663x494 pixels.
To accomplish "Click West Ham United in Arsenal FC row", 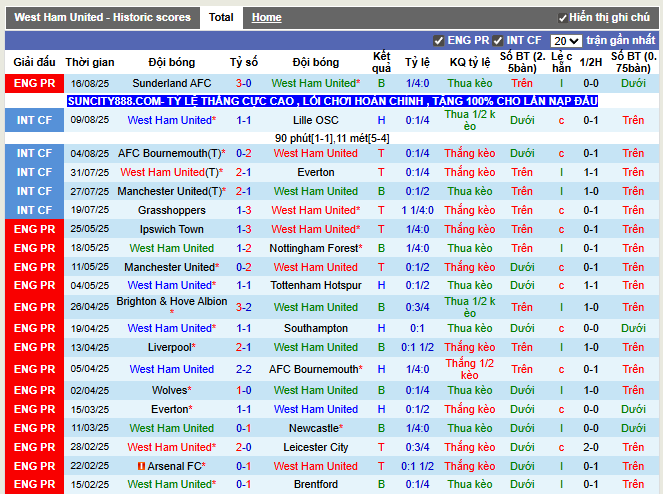I will tap(316, 466).
